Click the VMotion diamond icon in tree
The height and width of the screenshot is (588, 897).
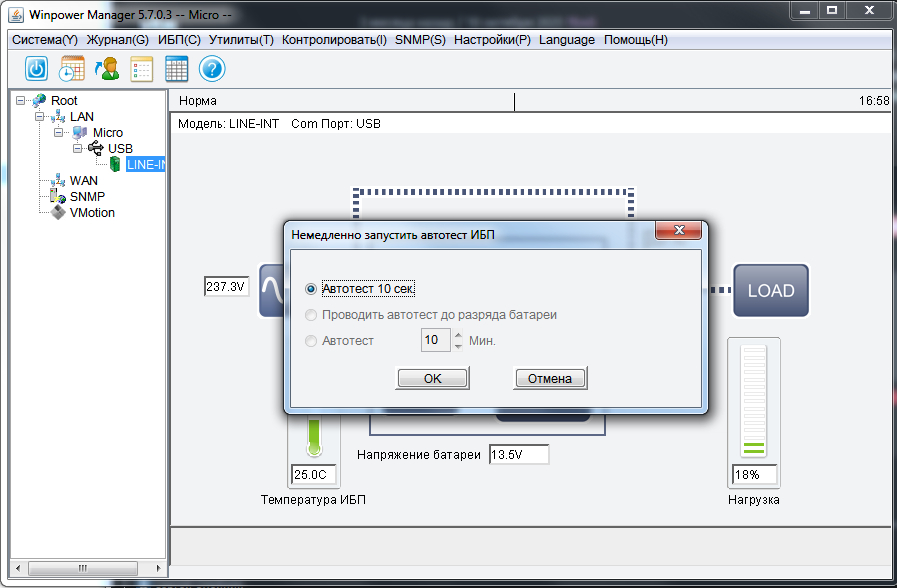click(58, 213)
